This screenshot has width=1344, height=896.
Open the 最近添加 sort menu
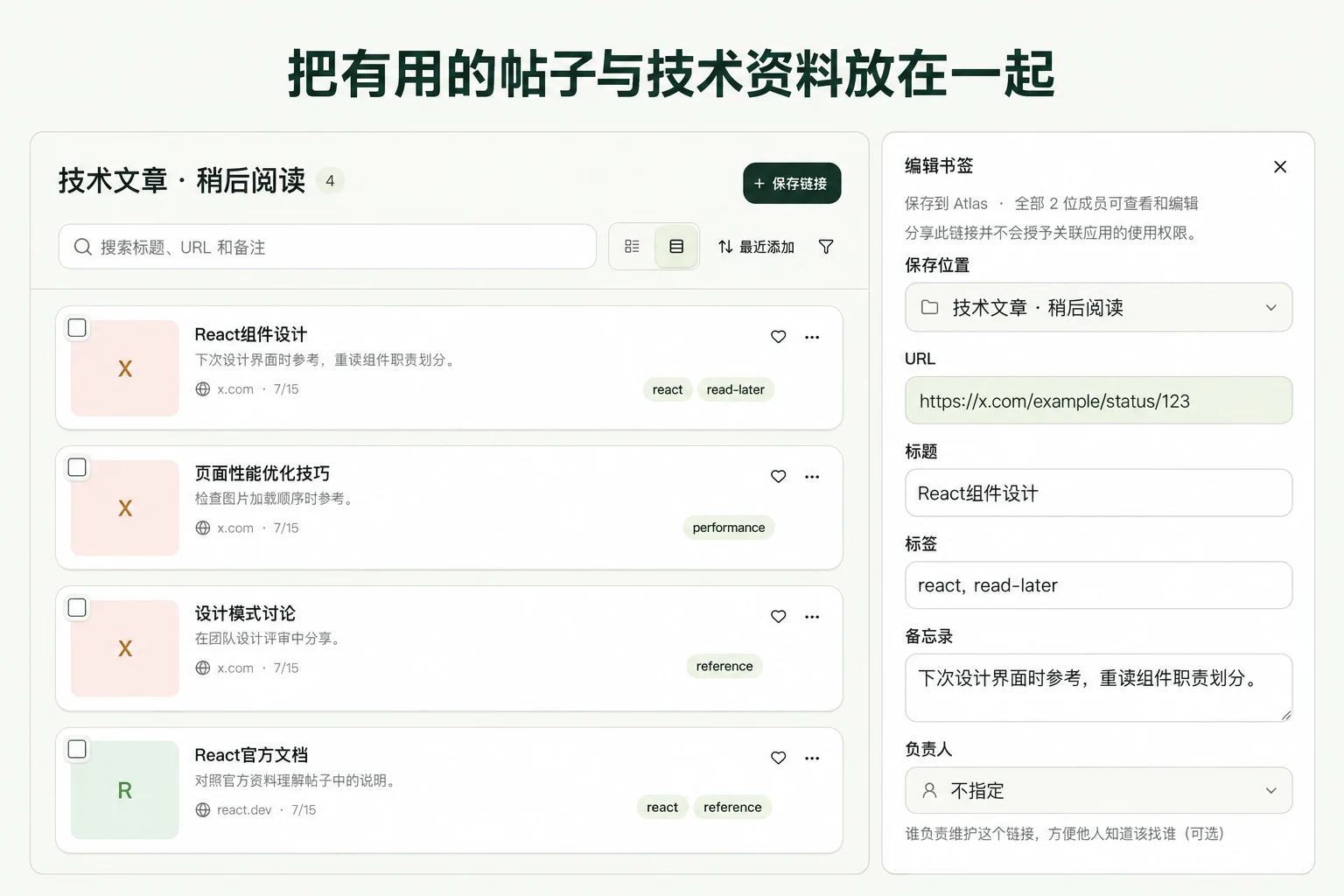[x=756, y=247]
